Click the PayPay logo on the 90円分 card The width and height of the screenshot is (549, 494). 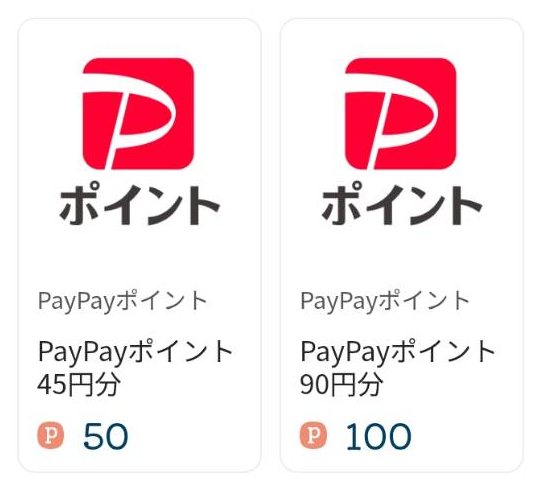(x=401, y=141)
